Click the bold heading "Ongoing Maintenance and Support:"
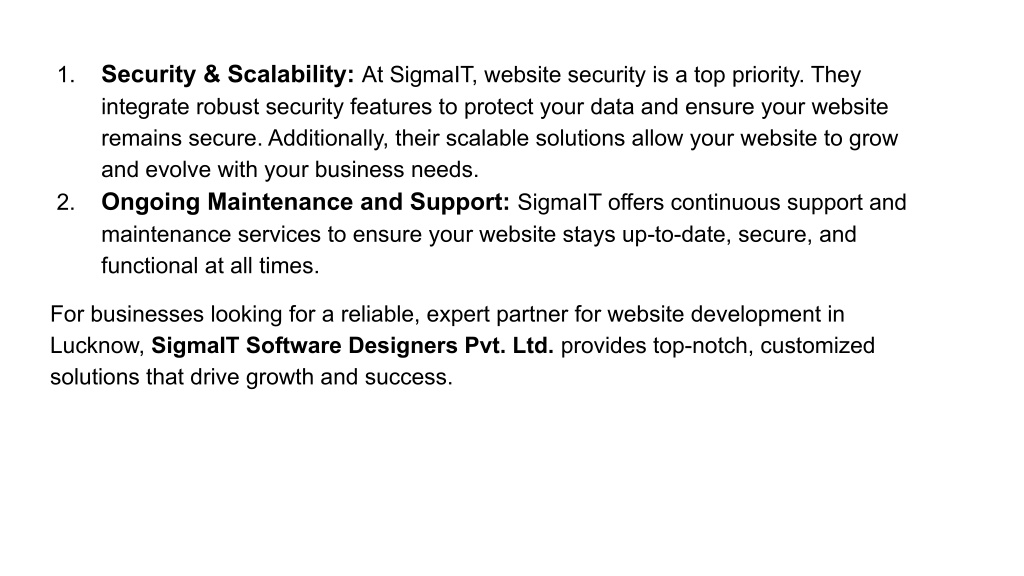This screenshot has height=576, width=1024. tap(305, 202)
